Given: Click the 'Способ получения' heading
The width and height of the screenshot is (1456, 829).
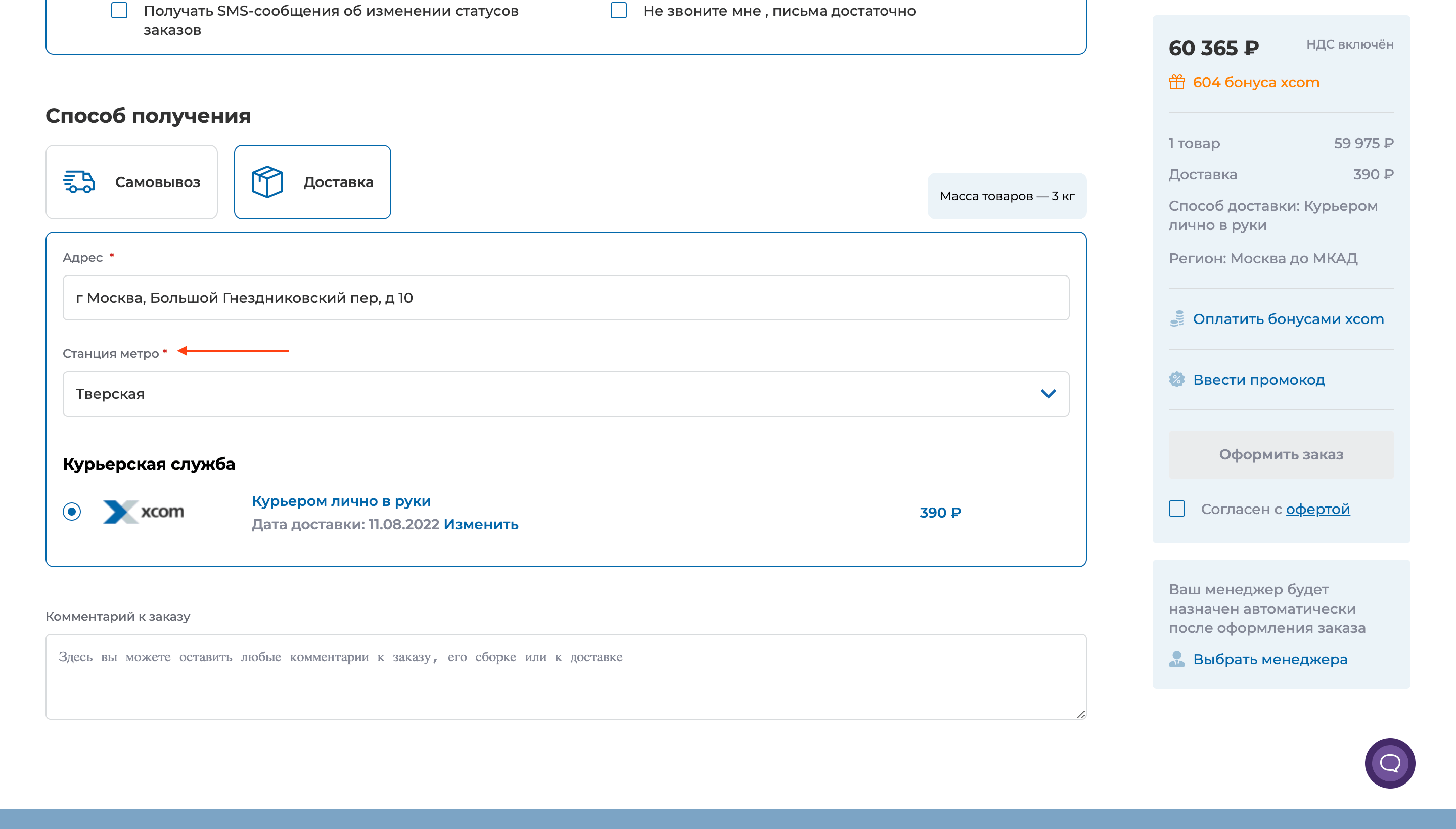Looking at the screenshot, I should [x=148, y=116].
